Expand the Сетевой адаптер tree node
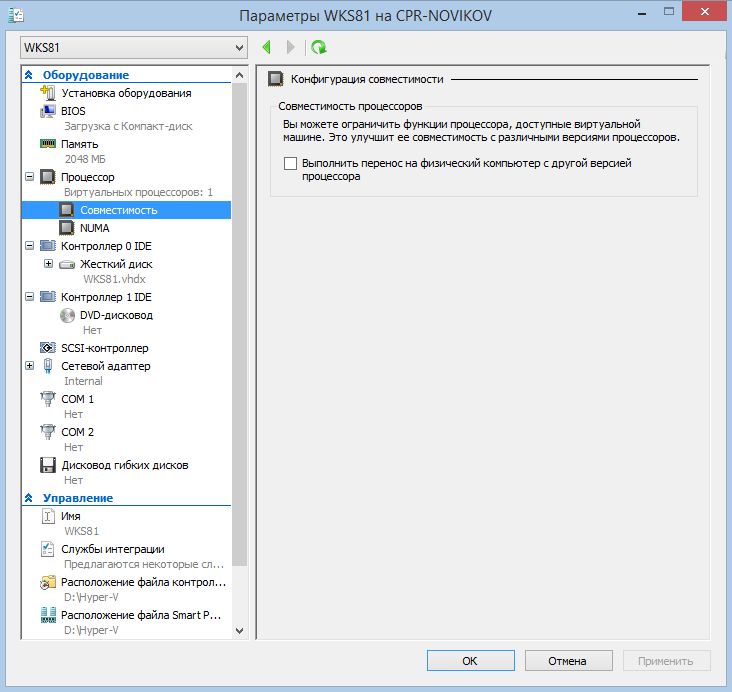732x692 pixels. [x=29, y=366]
